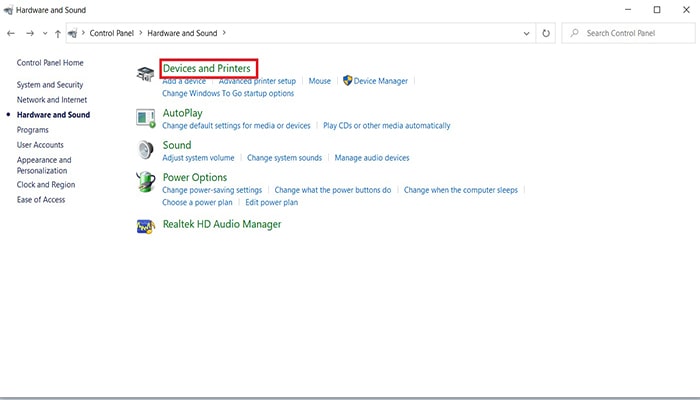Open the Power Options heading
This screenshot has height=400, width=700.
tap(195, 177)
